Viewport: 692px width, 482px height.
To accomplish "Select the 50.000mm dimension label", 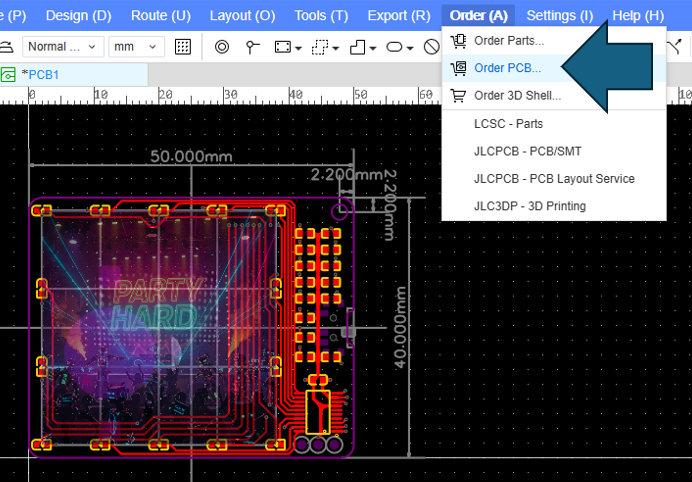I will coord(191,156).
